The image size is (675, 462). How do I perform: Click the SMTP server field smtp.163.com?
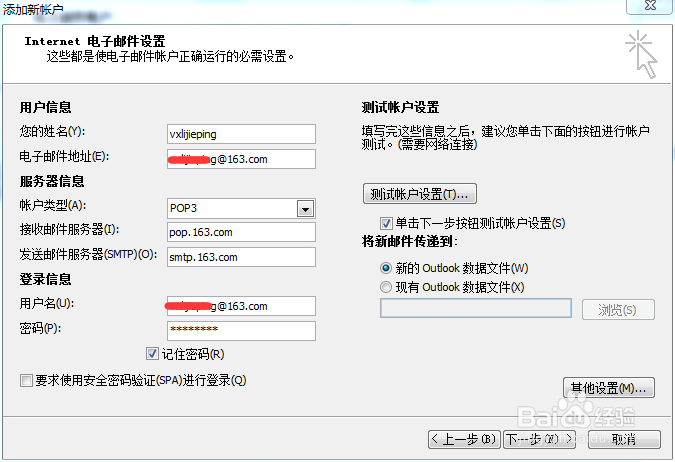pos(241,257)
